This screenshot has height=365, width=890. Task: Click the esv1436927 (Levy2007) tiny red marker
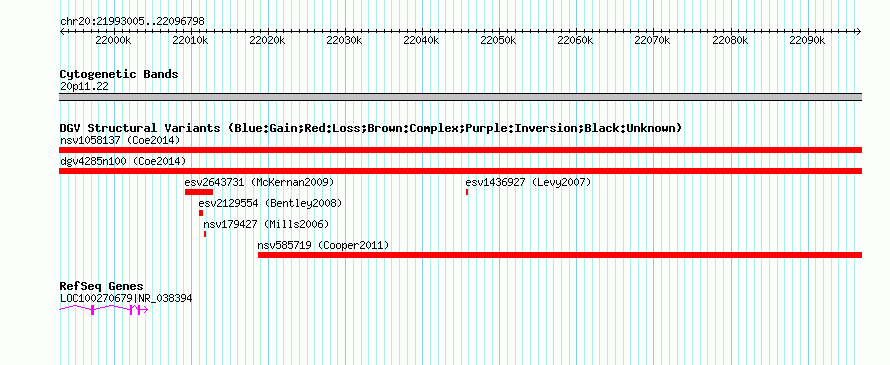pyautogui.click(x=467, y=192)
